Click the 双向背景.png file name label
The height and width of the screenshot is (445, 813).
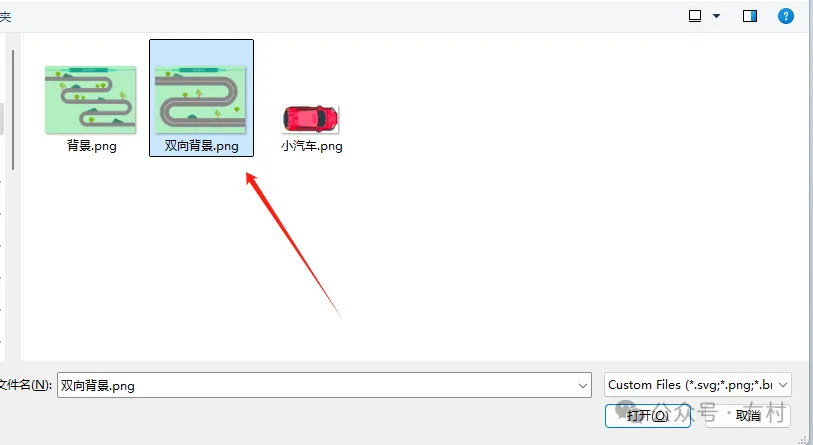(x=201, y=146)
